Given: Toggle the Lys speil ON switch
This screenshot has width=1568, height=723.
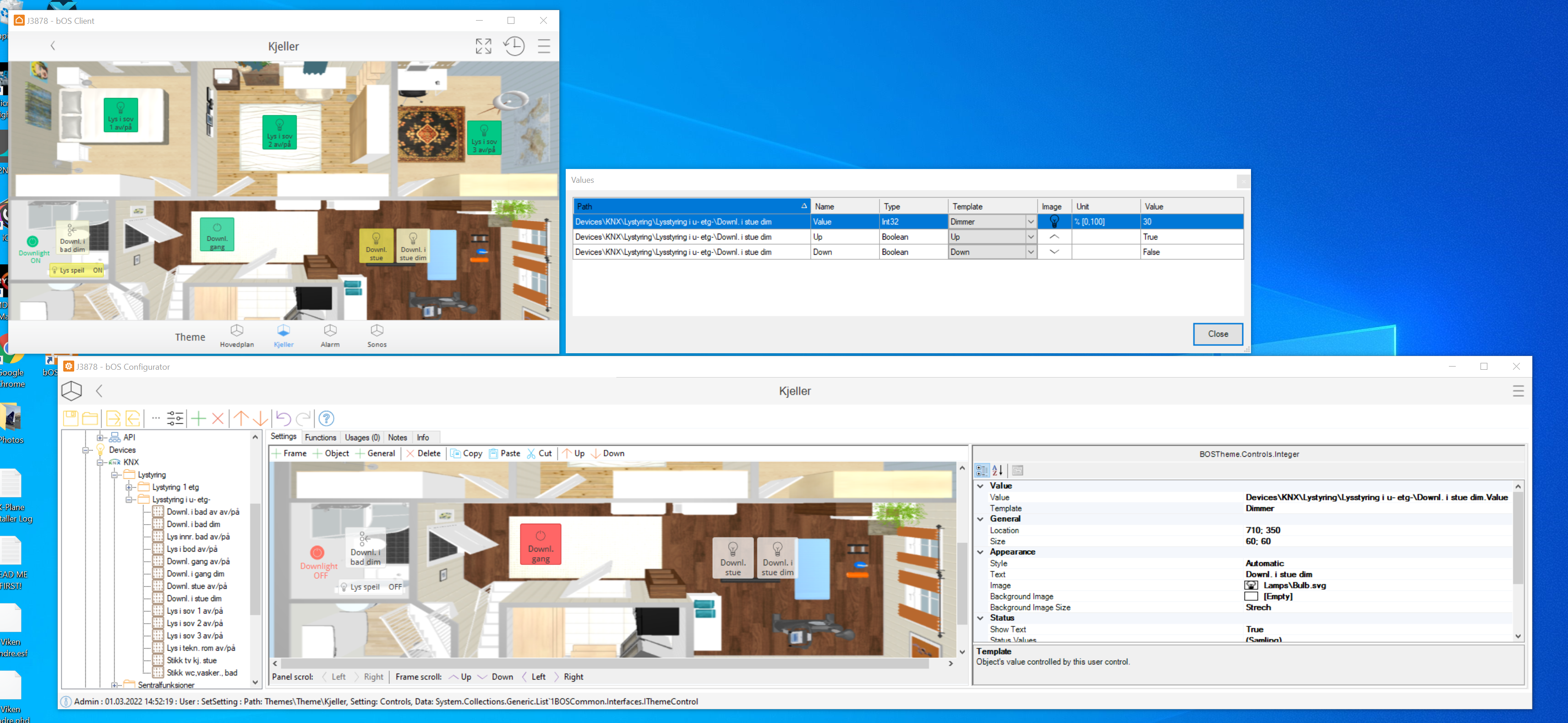Looking at the screenshot, I should point(77,270).
